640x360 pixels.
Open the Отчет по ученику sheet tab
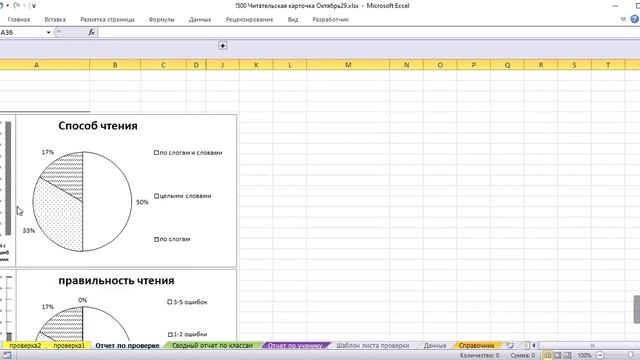click(x=295, y=346)
